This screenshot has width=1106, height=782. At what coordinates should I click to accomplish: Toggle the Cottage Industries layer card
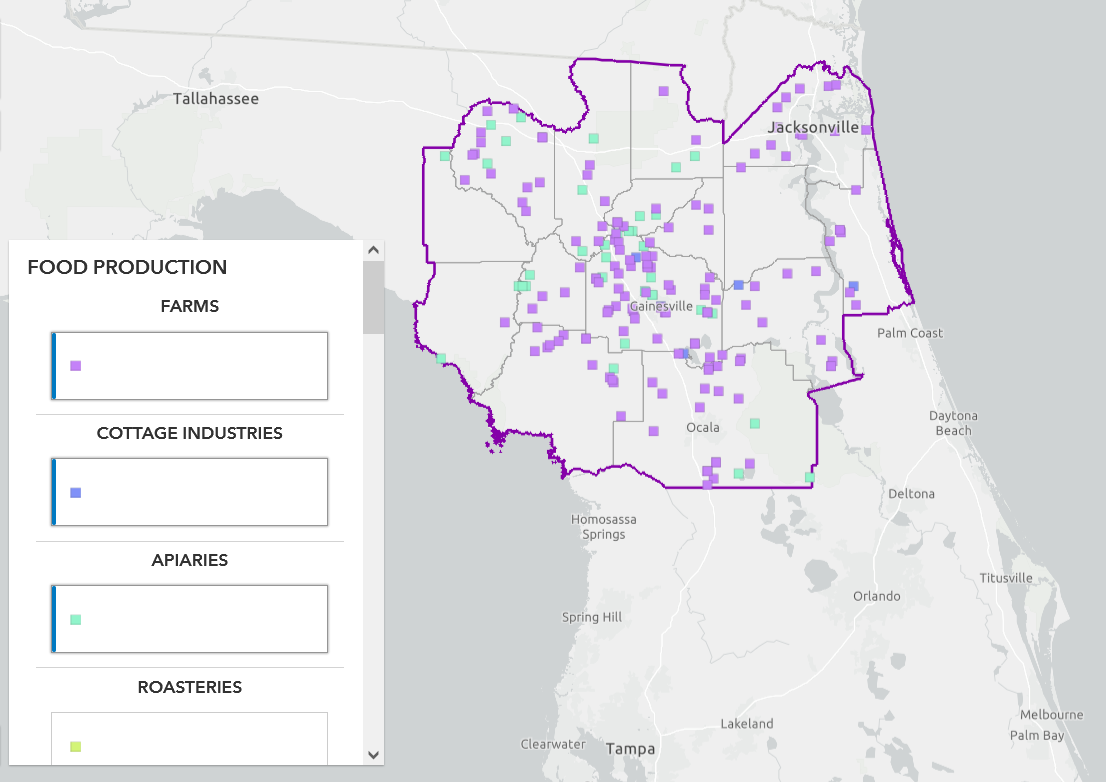tap(190, 492)
